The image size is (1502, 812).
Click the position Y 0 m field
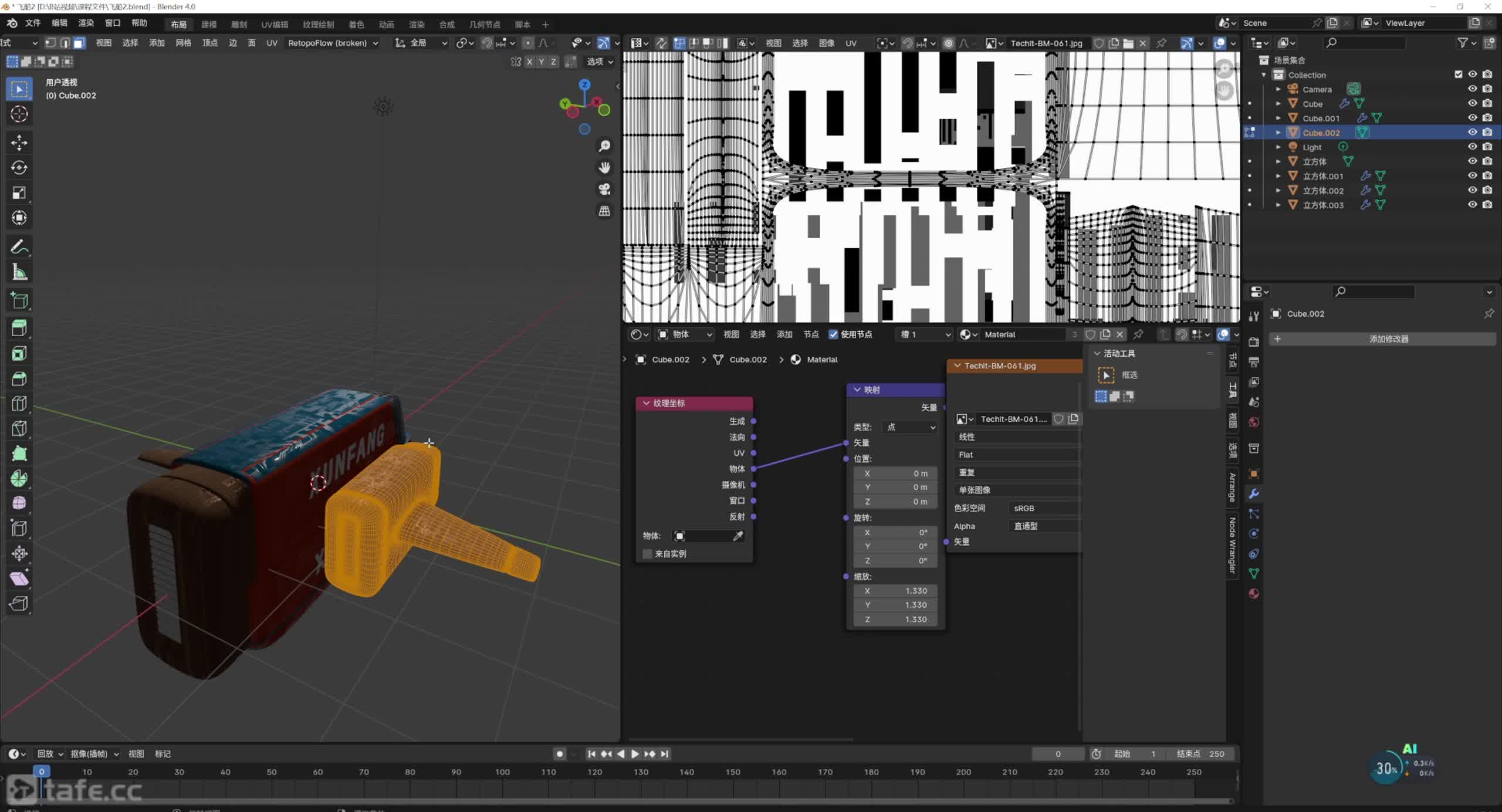(x=895, y=488)
